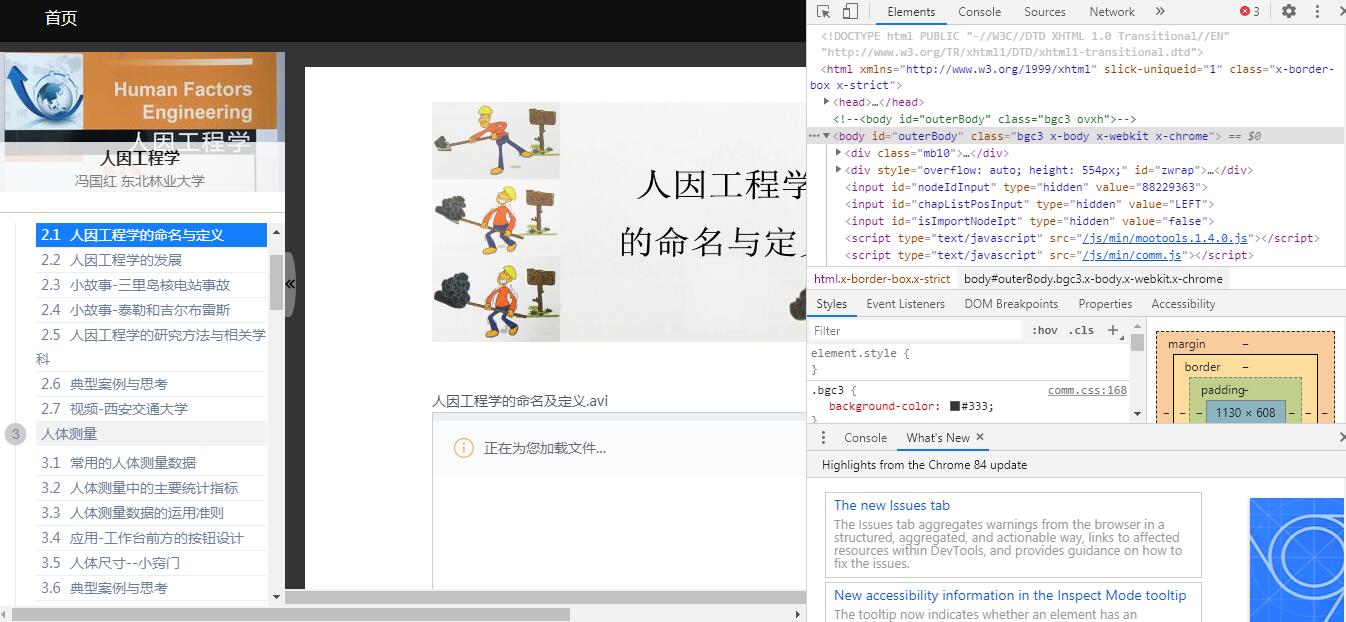
Task: Open the Event Listeners tab
Action: tap(905, 304)
